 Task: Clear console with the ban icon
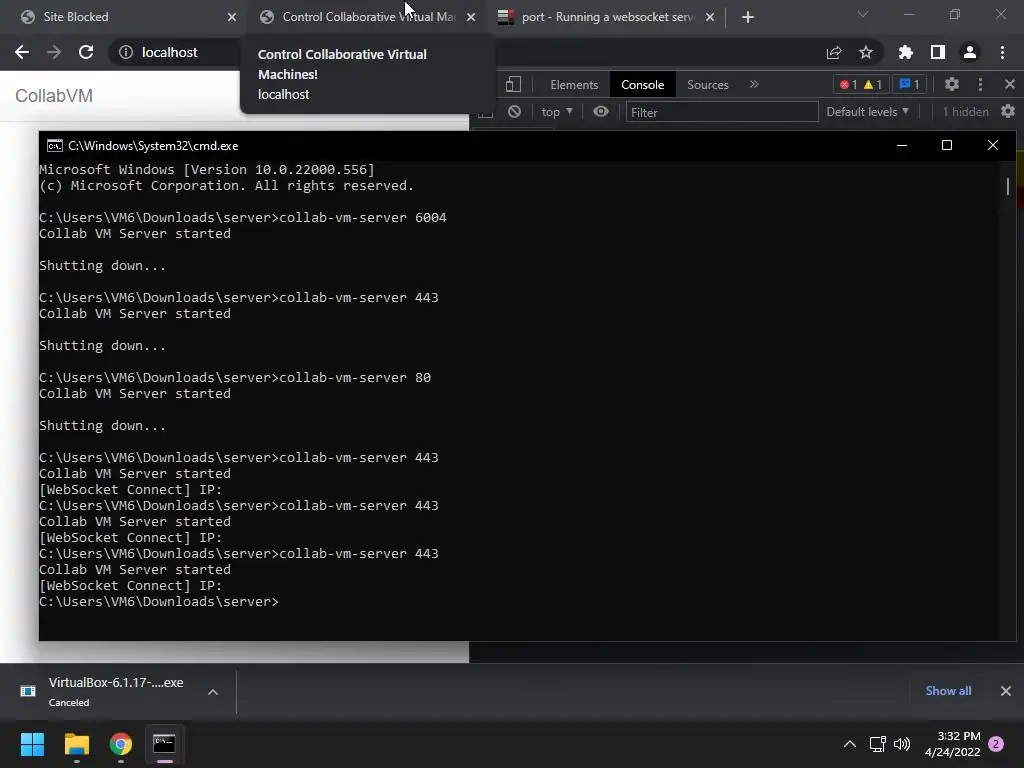click(515, 112)
